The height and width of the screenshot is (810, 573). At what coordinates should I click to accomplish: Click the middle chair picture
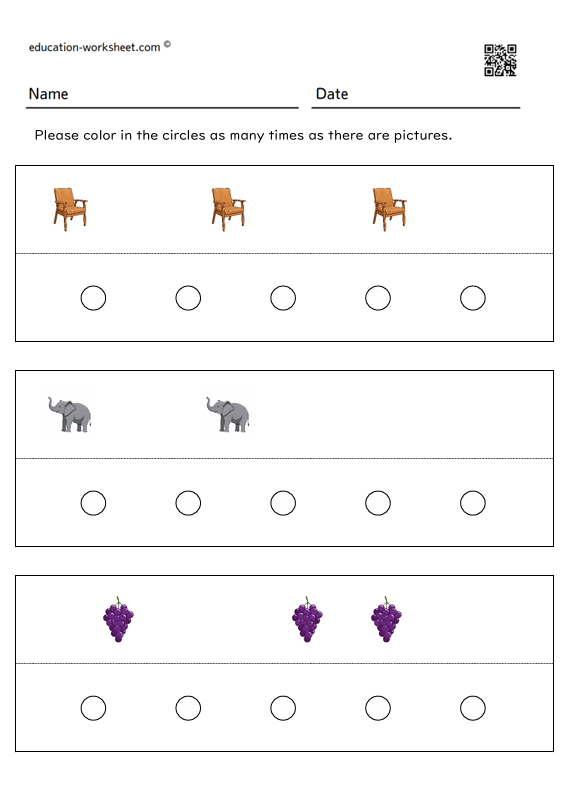(x=228, y=209)
